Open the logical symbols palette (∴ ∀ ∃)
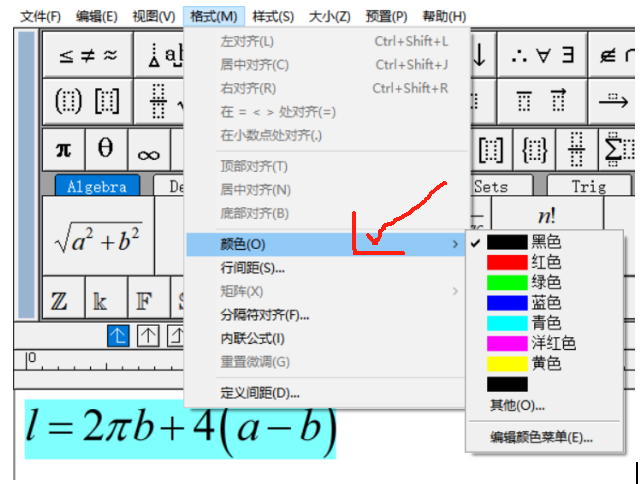 click(542, 54)
